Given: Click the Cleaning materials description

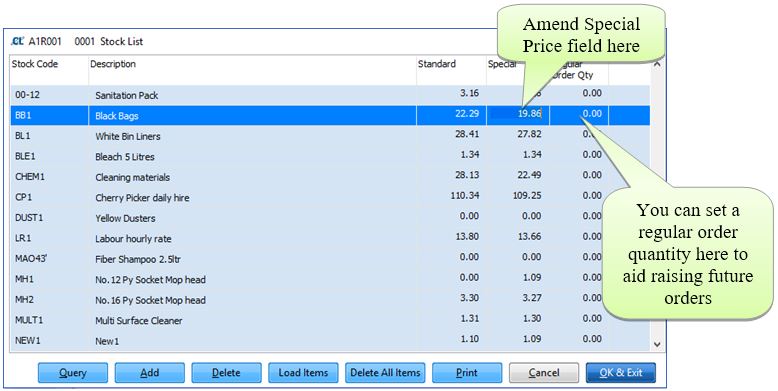Looking at the screenshot, I should [132, 178].
